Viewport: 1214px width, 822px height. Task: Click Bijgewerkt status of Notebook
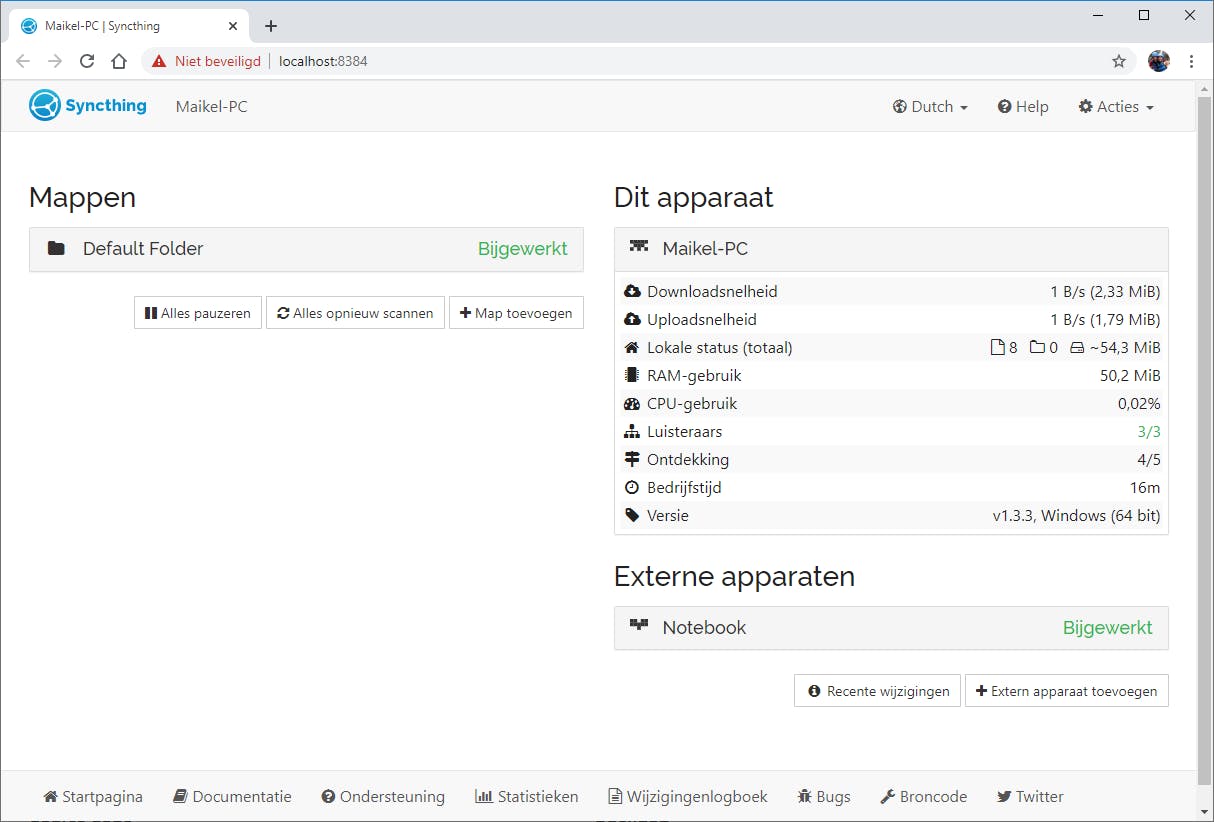coord(1107,628)
